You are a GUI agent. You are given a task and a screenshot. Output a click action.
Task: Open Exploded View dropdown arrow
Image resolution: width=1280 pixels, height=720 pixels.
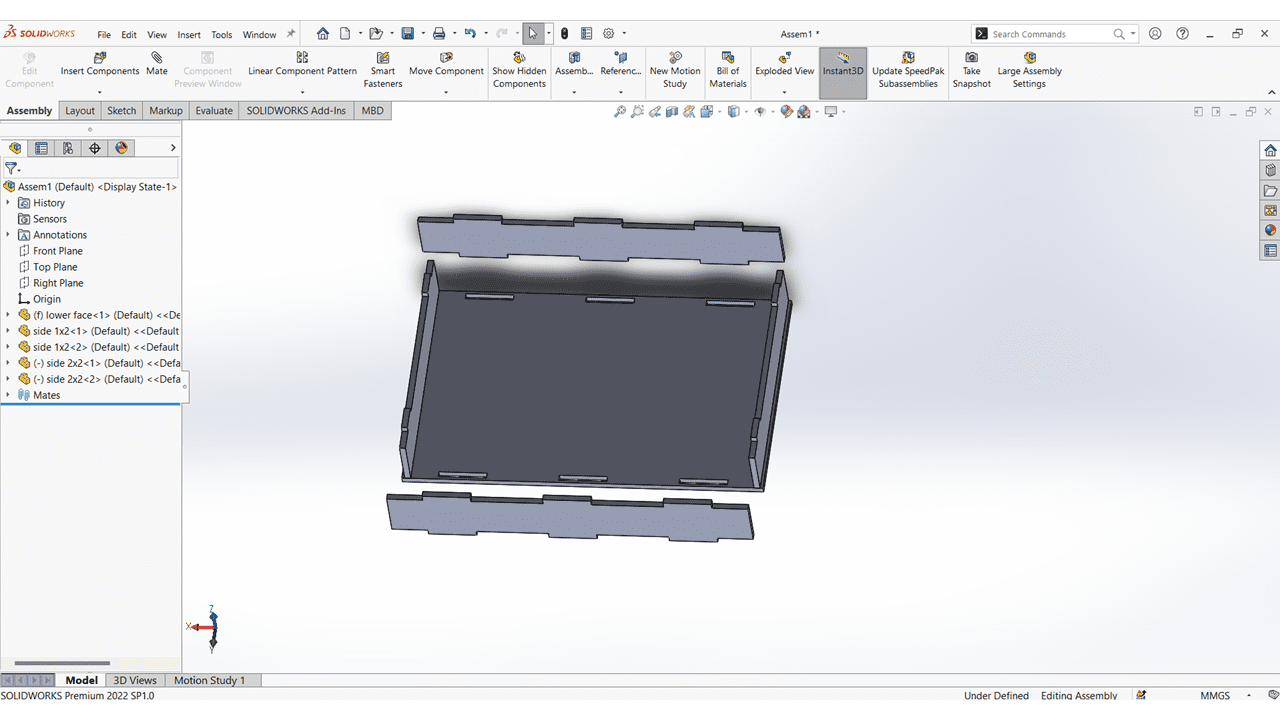coord(785,92)
